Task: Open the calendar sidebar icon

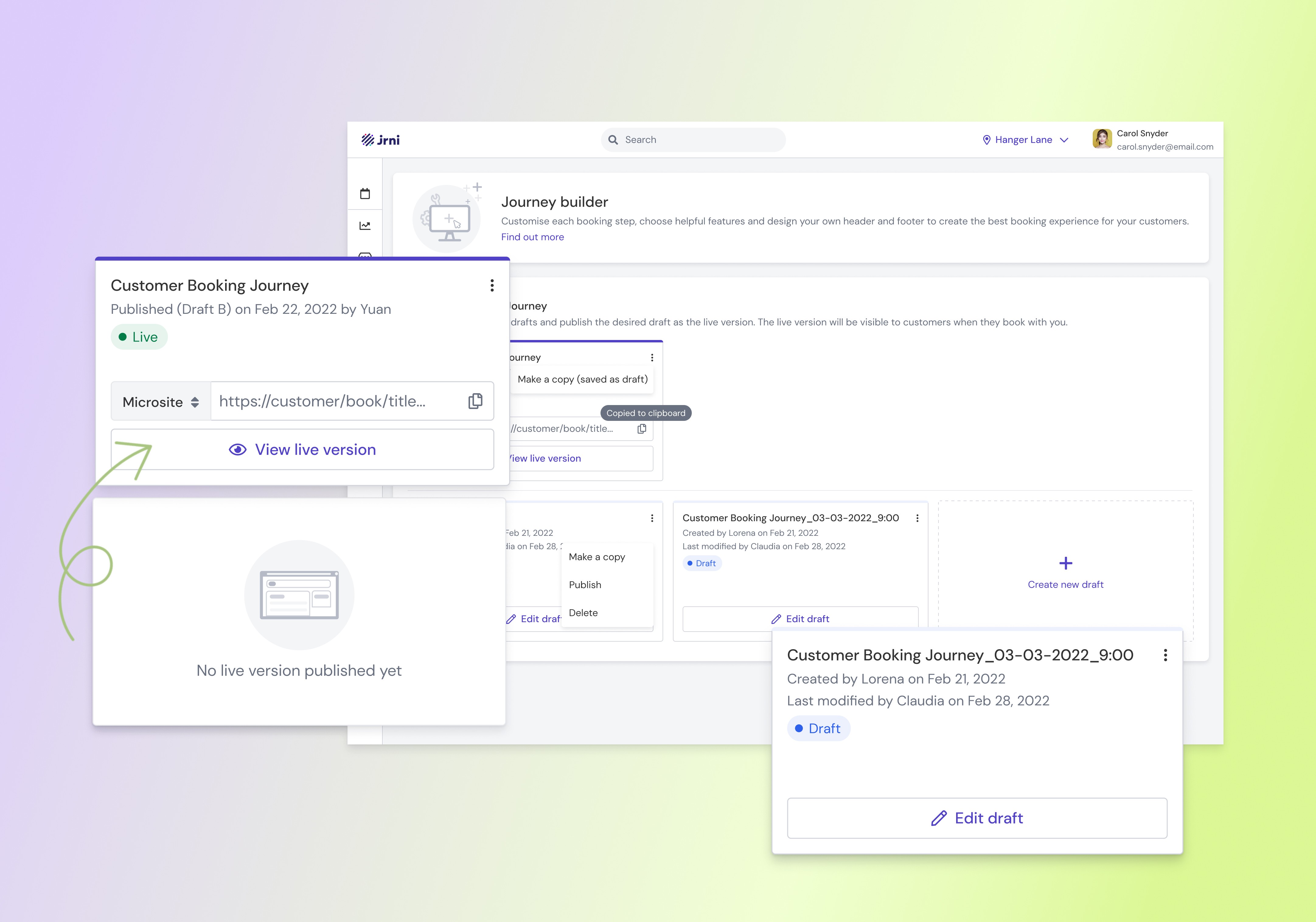Action: [365, 194]
